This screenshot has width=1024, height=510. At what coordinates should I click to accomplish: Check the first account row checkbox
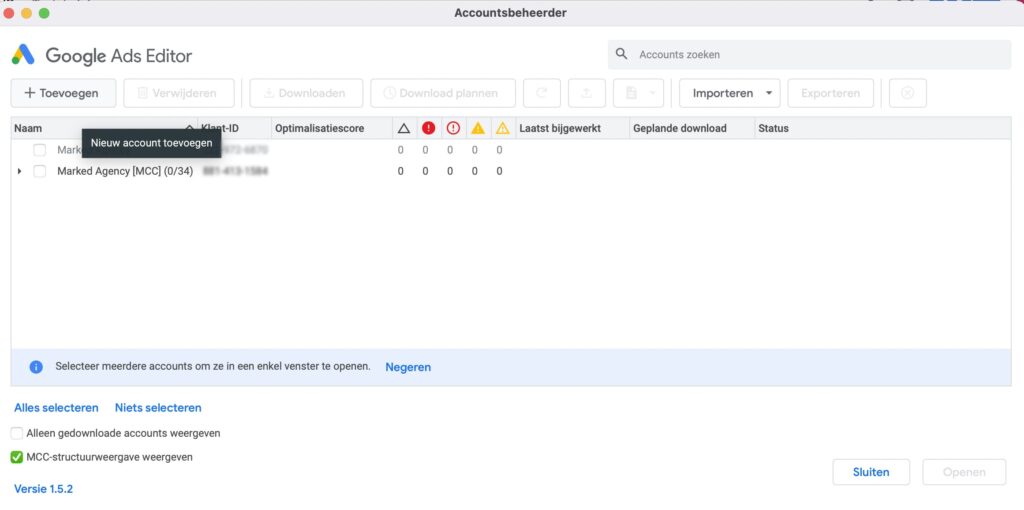coord(40,150)
